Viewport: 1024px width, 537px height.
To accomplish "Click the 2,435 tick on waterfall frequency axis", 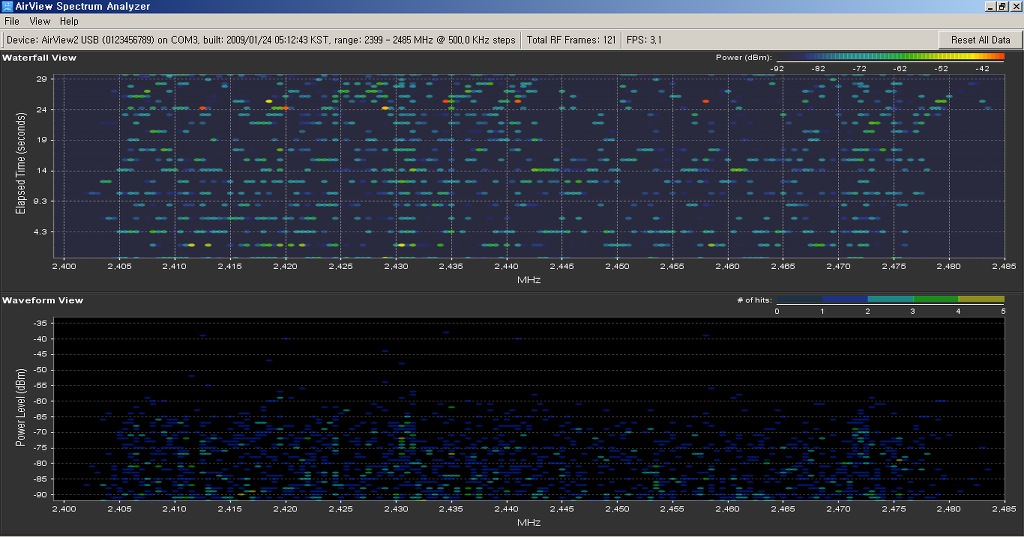I will tap(451, 267).
